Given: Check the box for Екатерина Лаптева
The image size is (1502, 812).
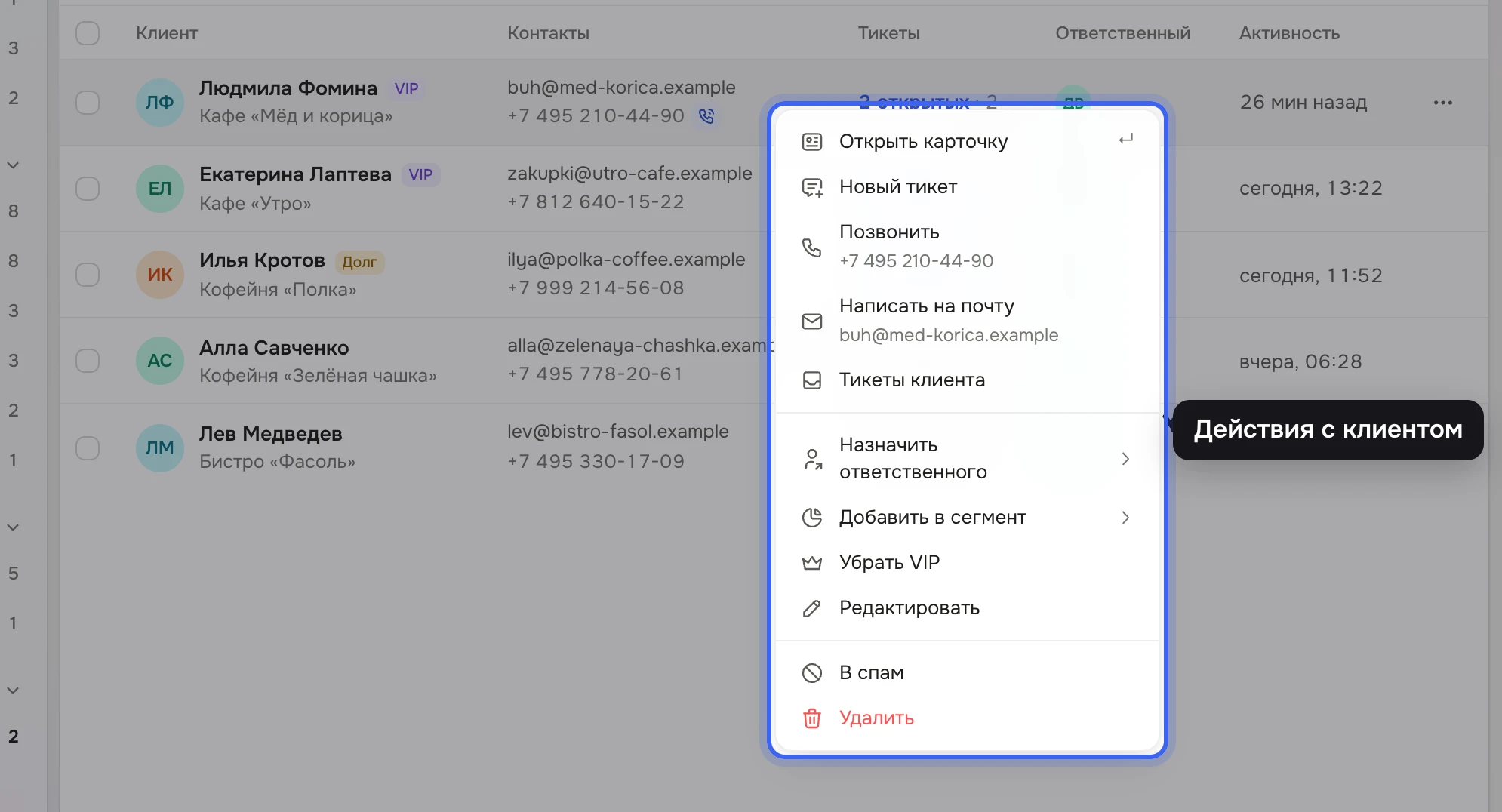Looking at the screenshot, I should 88,189.
